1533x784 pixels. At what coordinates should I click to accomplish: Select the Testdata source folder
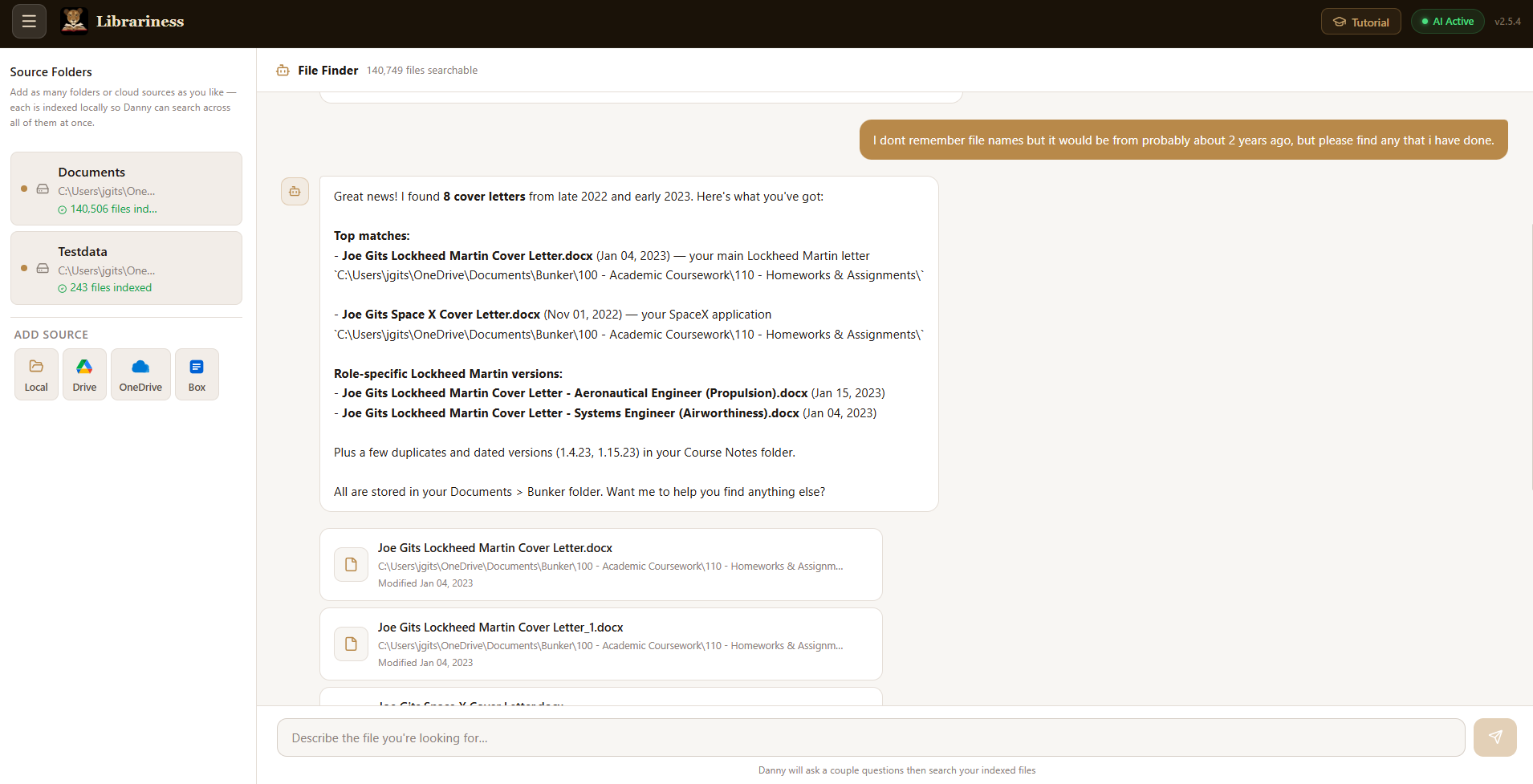pyautogui.click(x=126, y=268)
